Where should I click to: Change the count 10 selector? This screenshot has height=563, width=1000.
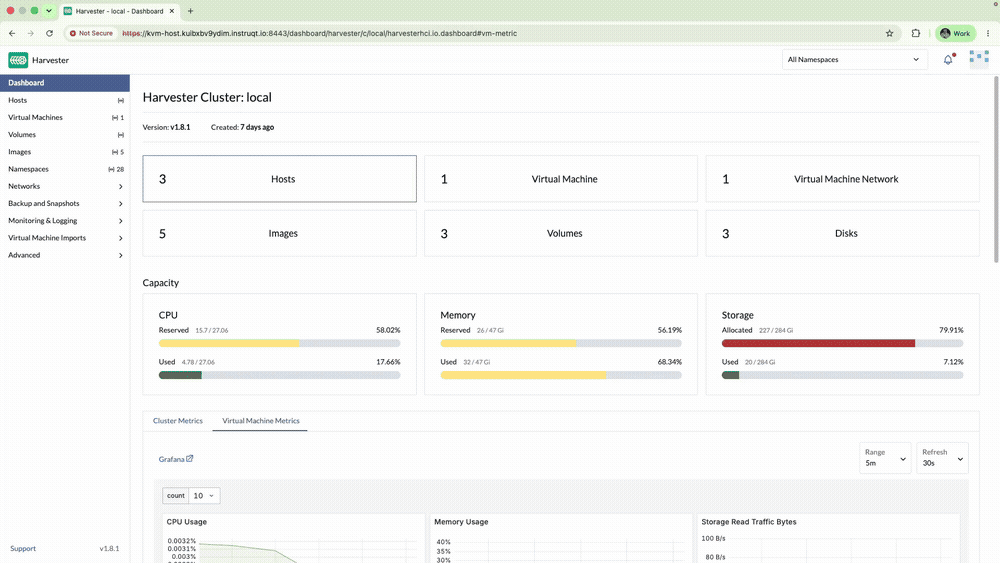204,495
